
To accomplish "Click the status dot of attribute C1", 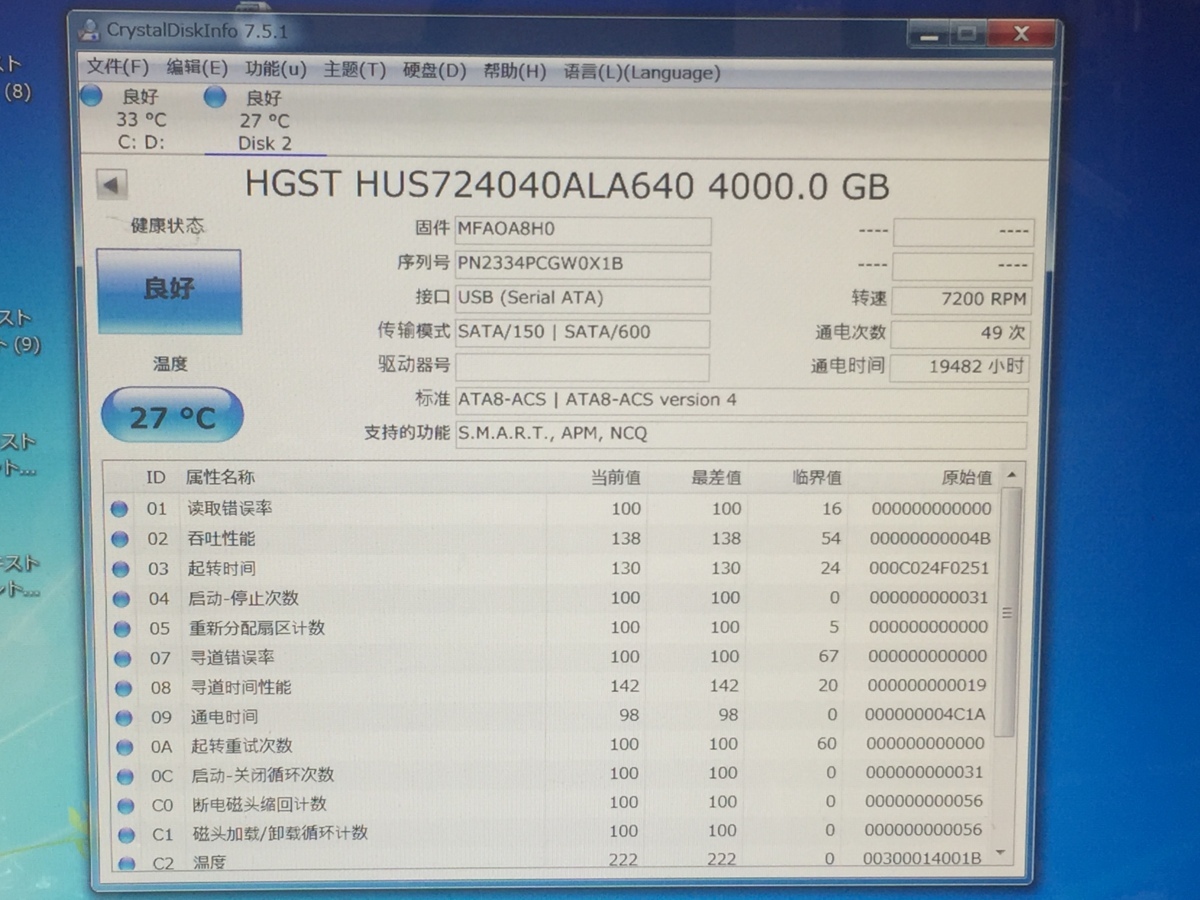I will pyautogui.click(x=126, y=834).
